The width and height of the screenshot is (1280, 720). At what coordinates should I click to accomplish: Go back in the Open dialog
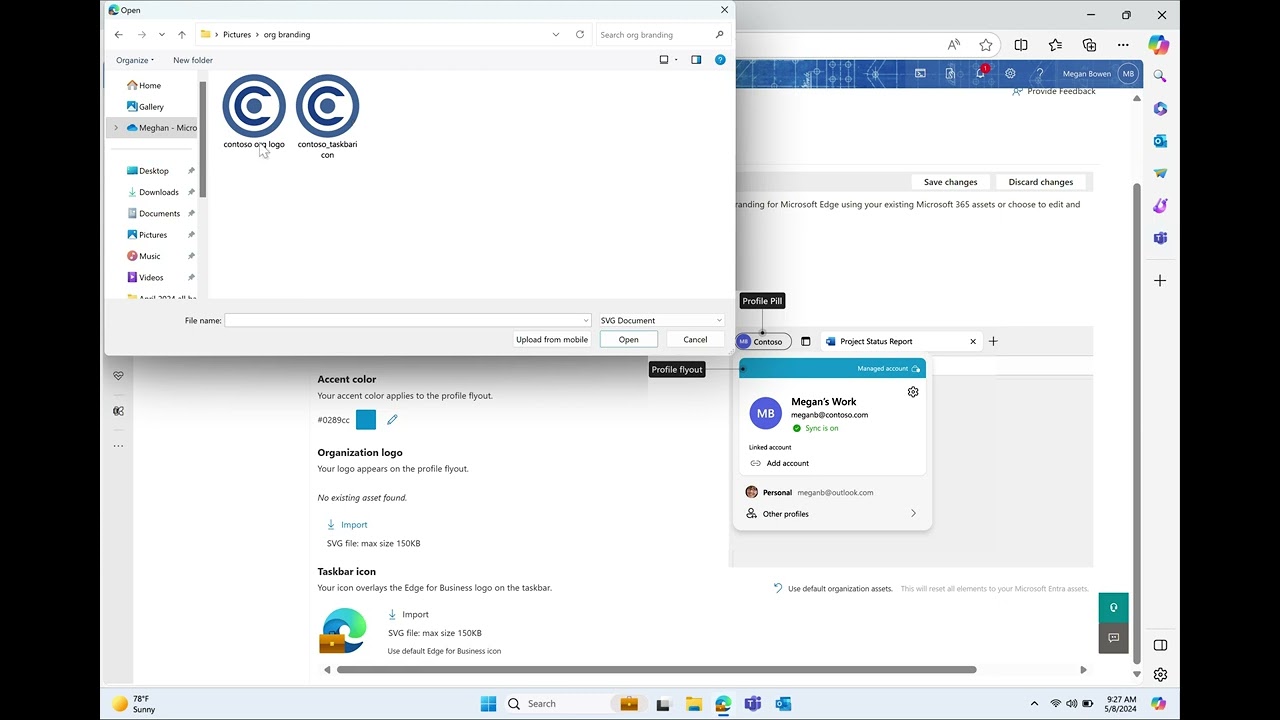click(x=118, y=34)
